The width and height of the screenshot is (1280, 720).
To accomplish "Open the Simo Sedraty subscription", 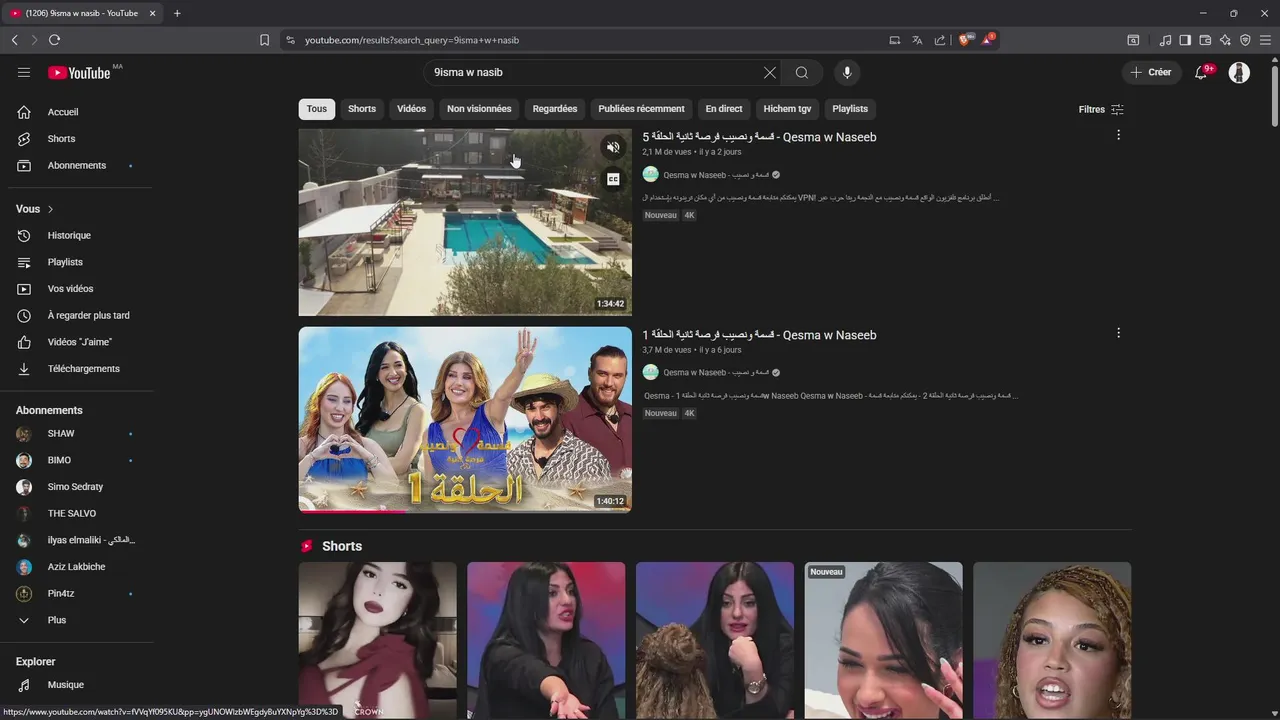I will pos(76,487).
